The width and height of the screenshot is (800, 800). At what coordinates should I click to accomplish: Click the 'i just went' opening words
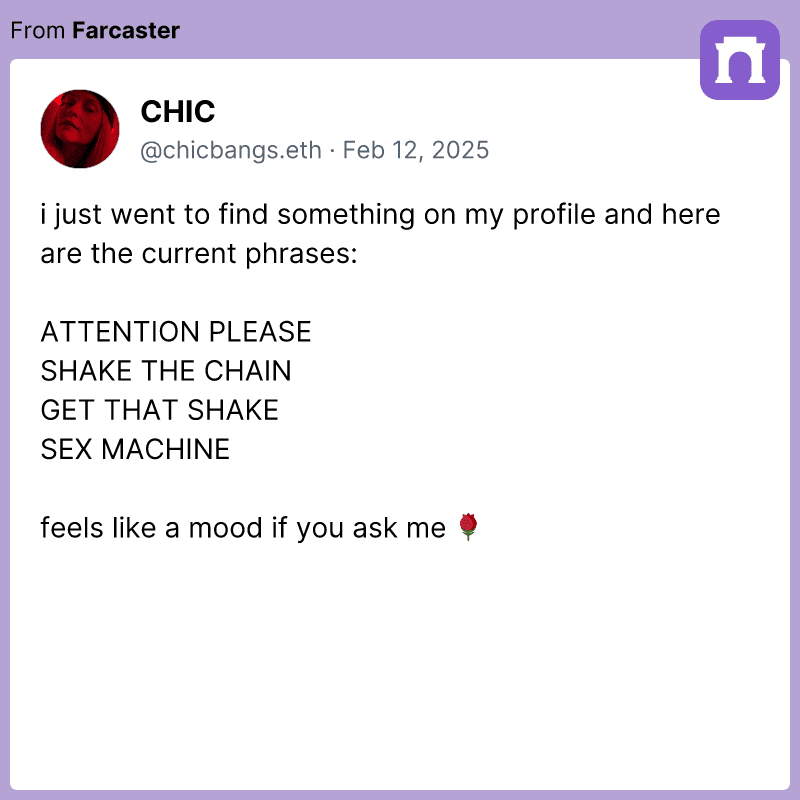108,214
